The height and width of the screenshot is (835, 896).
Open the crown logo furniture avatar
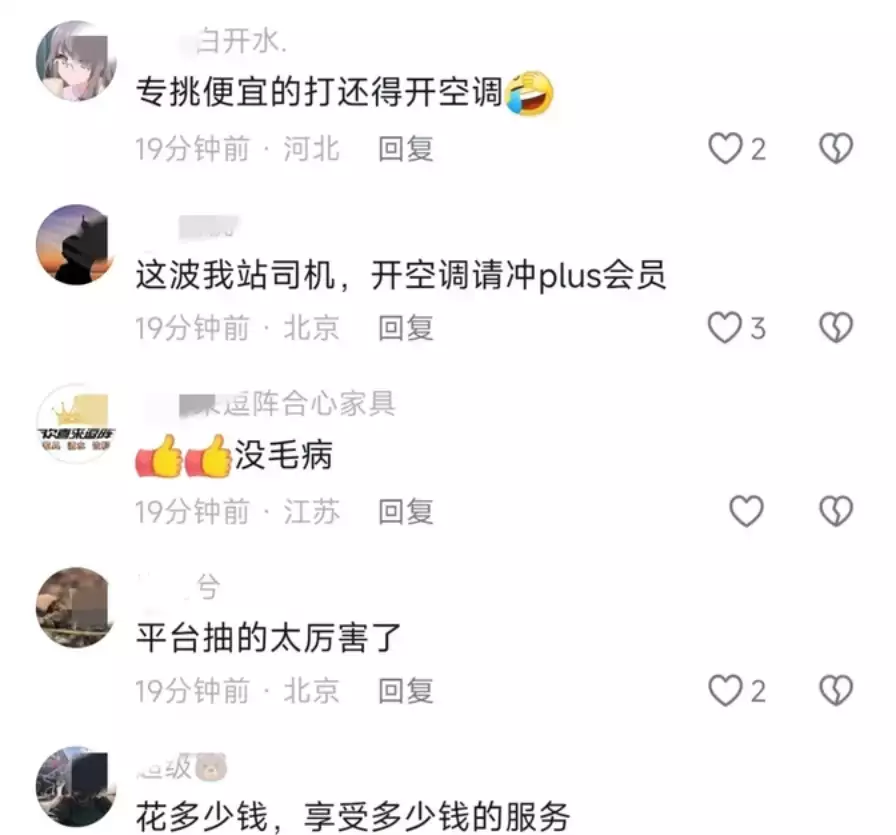[x=76, y=424]
